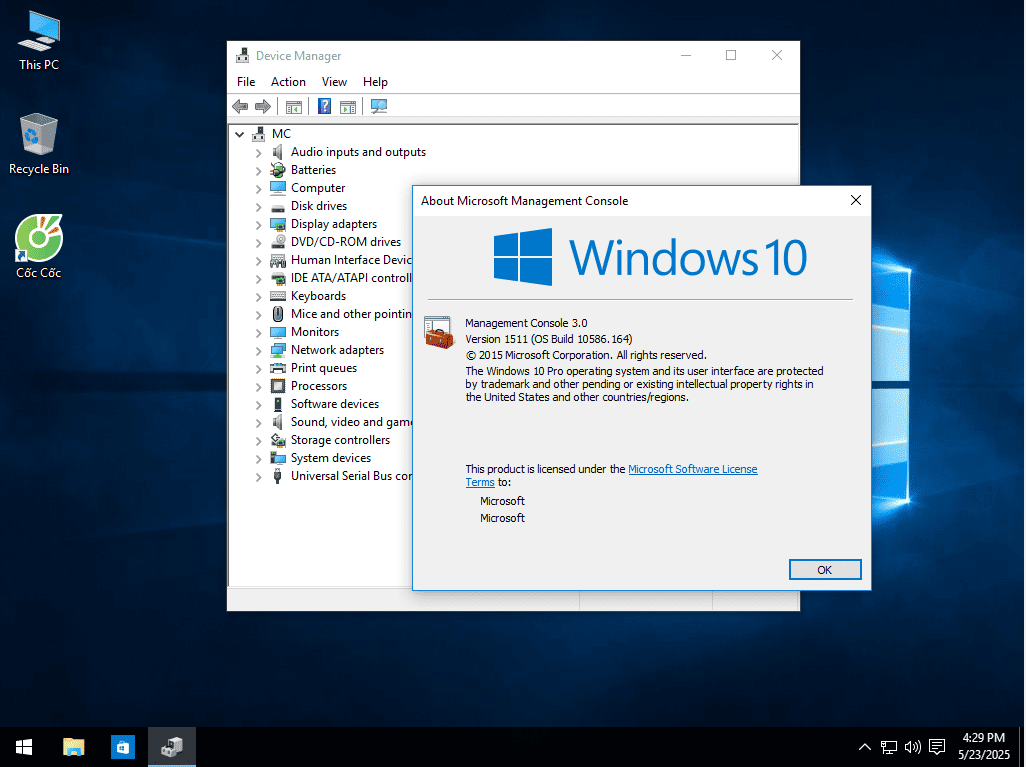Image resolution: width=1026 pixels, height=767 pixels.
Task: Select the 'Print queues' tree label
Action: 324,368
